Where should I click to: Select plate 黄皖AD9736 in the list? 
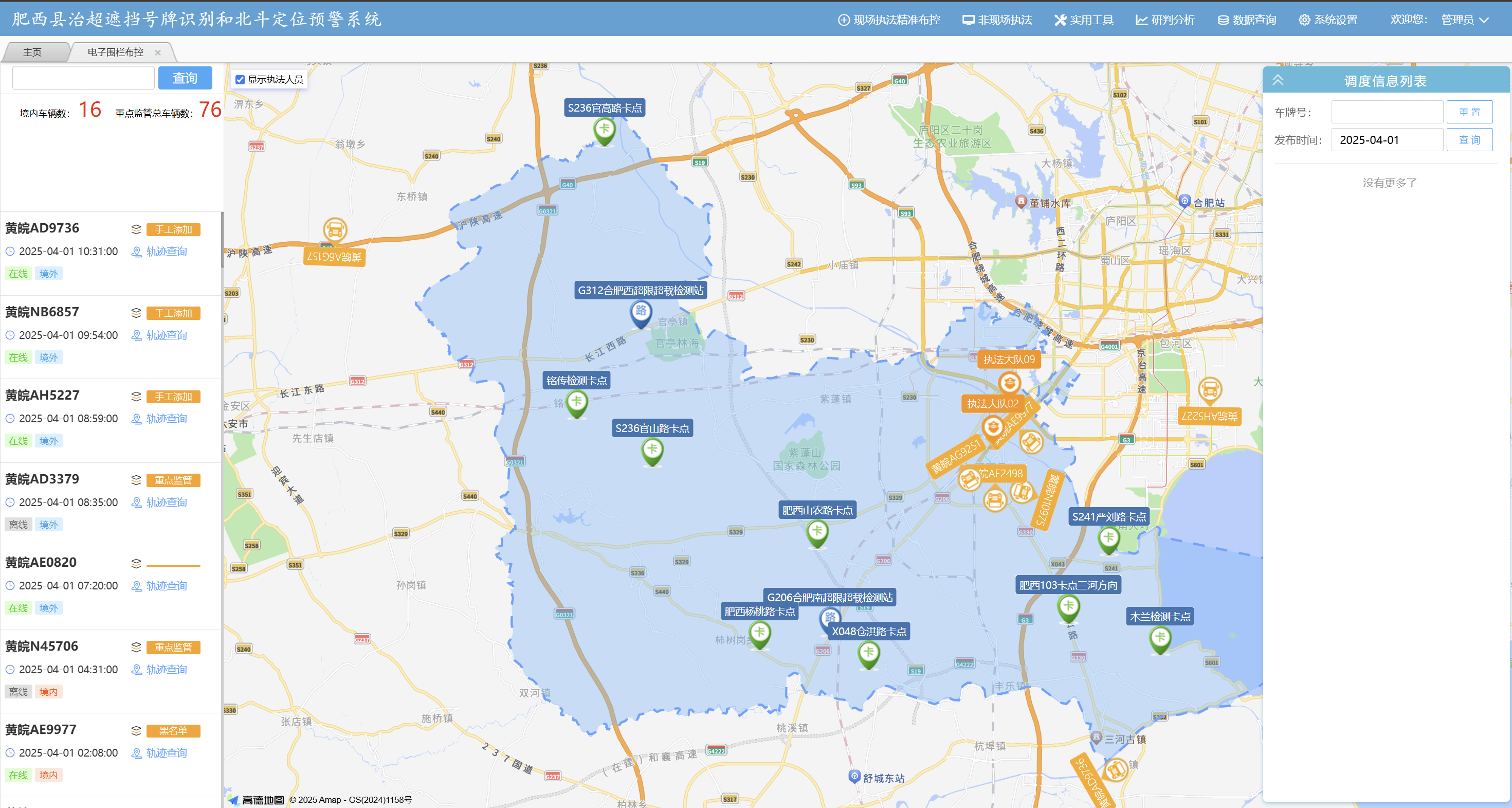pos(42,228)
